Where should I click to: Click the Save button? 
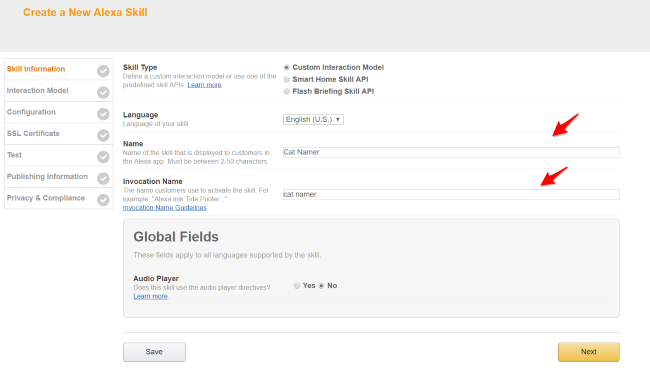click(154, 352)
